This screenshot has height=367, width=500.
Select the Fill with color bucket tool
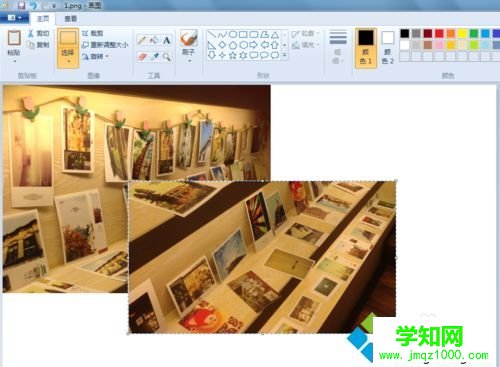(x=154, y=40)
